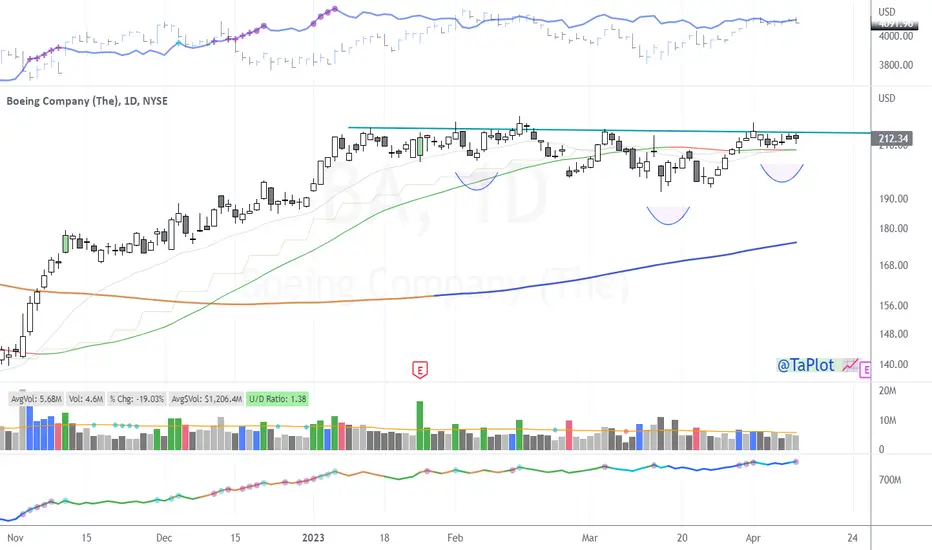Select the Vol: 4.6M indicator label

click(86, 399)
